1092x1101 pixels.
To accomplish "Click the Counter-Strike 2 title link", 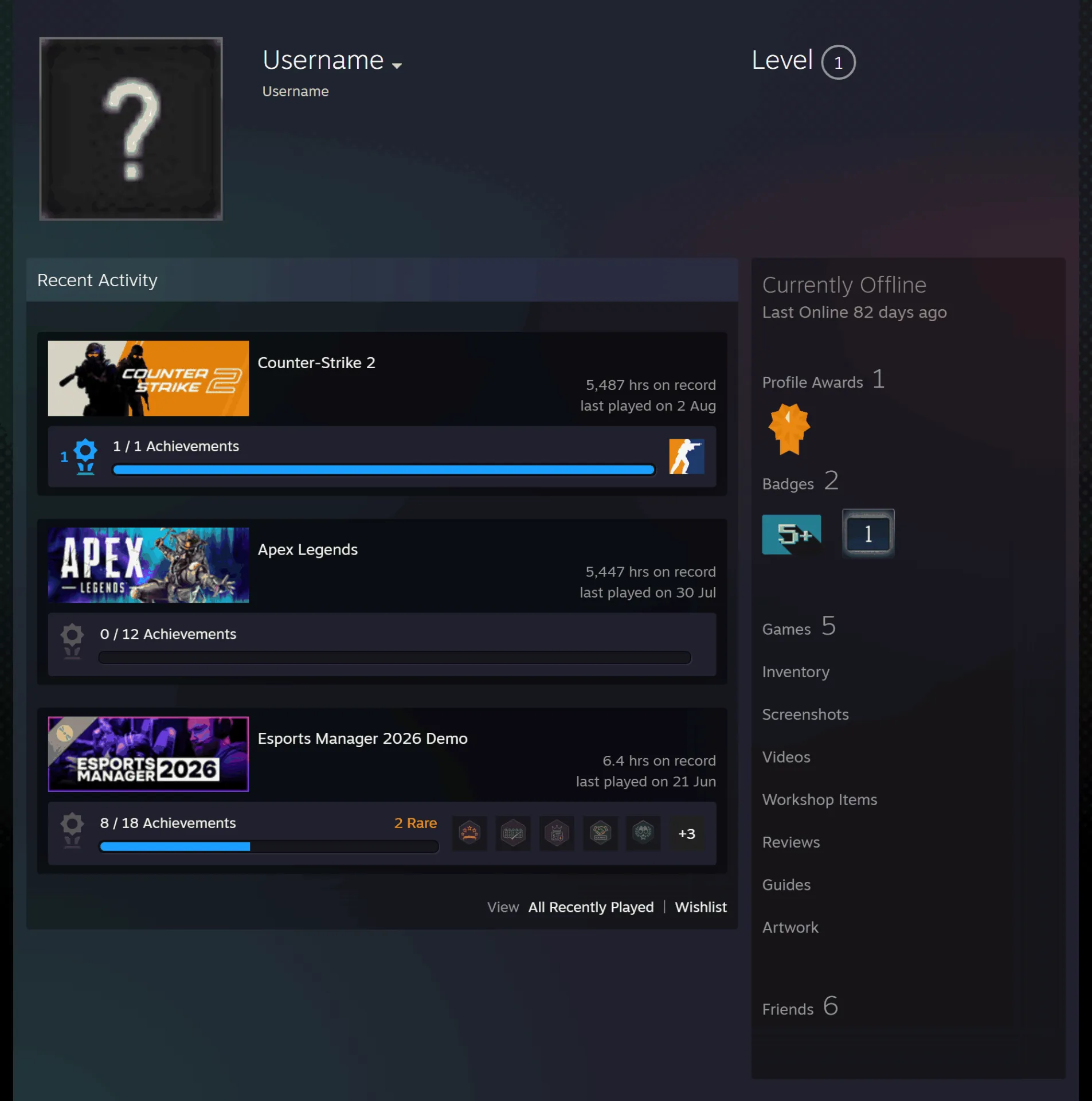I will pos(316,363).
